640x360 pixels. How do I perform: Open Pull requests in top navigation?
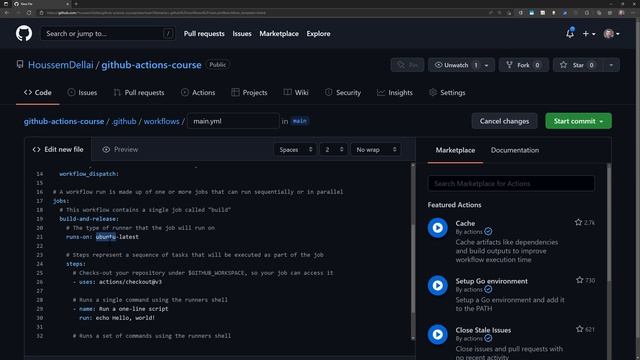point(204,33)
